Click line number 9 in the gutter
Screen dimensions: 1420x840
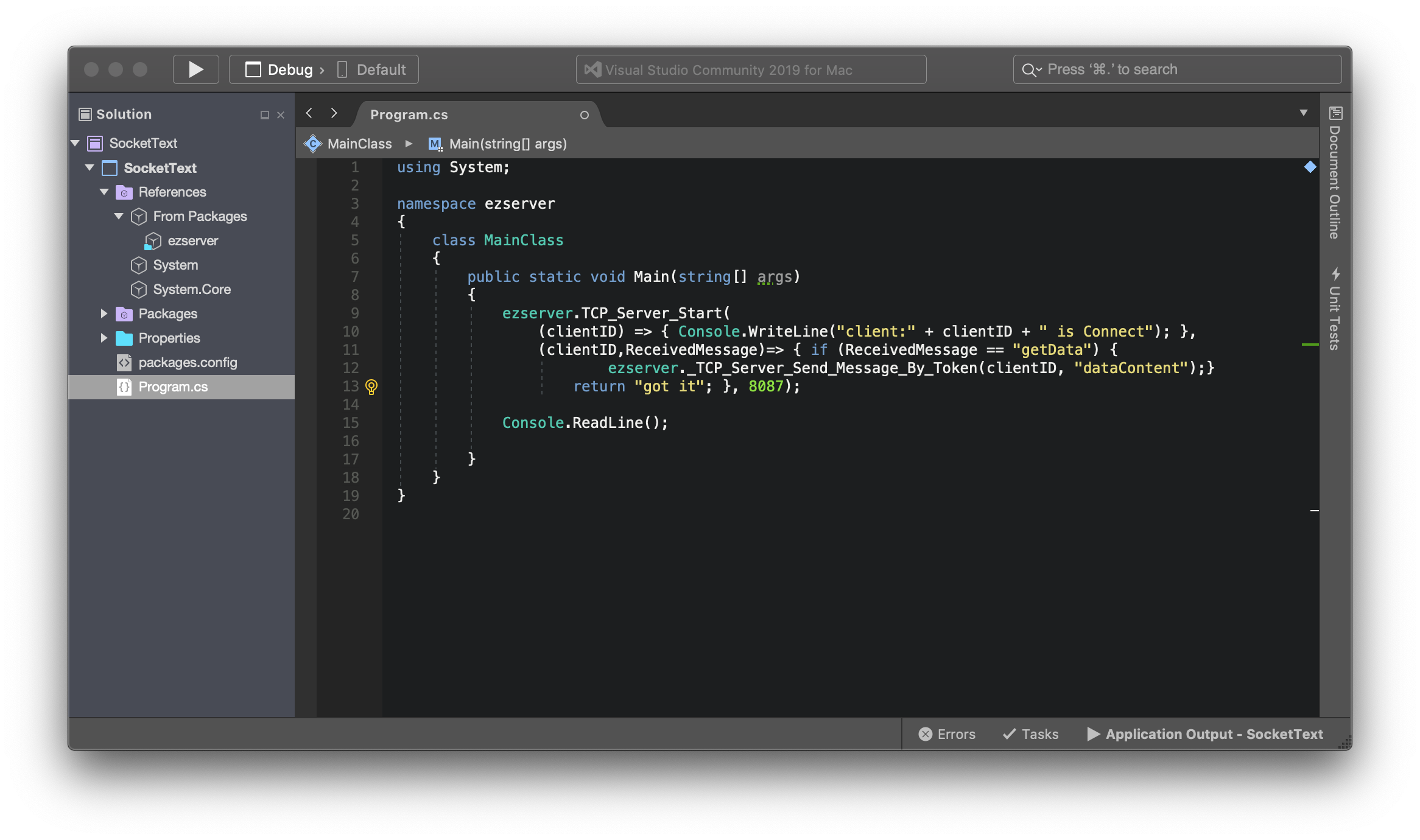[x=354, y=313]
